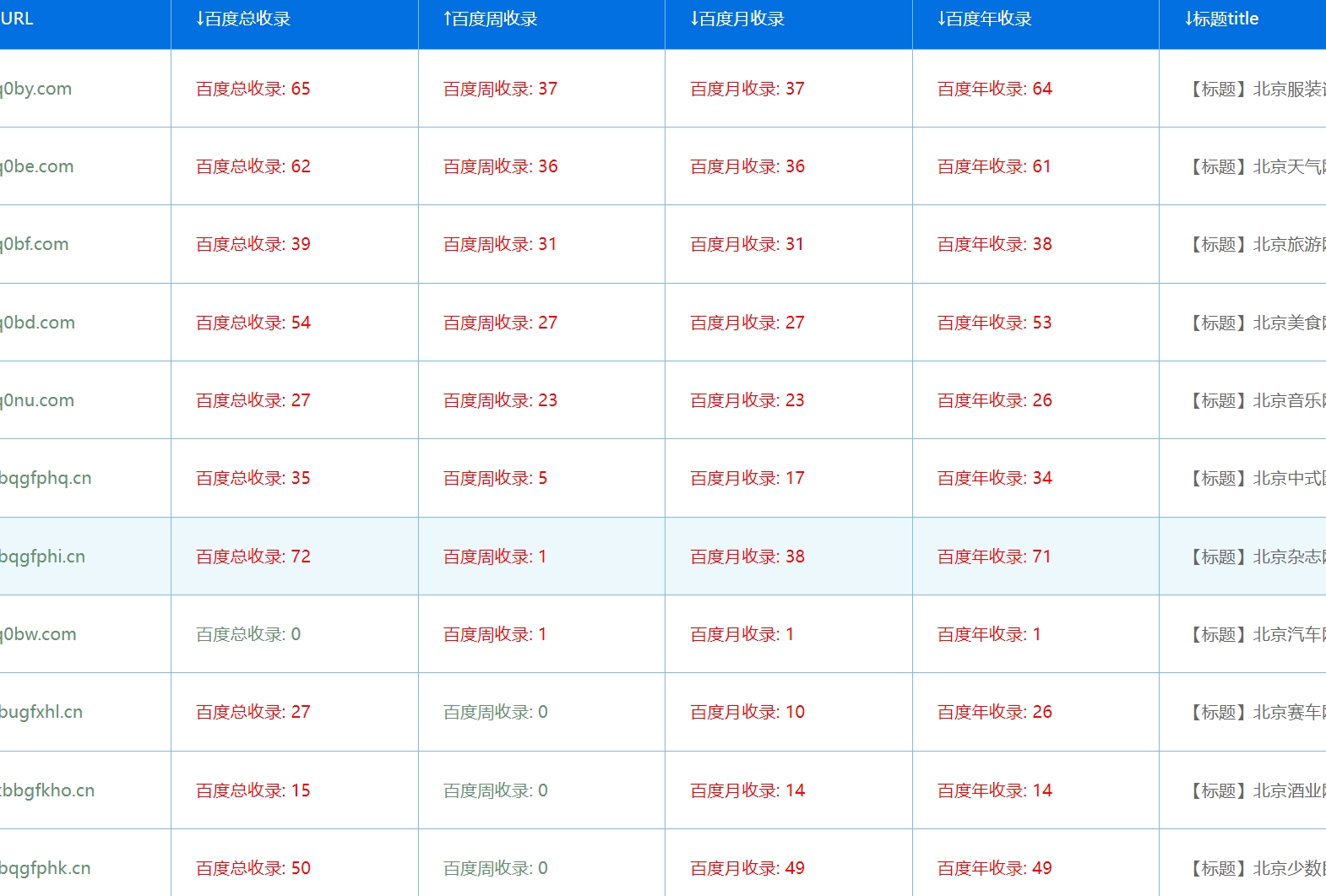Open the bqgfphk.cn URL link
1326x896 pixels.
tap(46, 868)
